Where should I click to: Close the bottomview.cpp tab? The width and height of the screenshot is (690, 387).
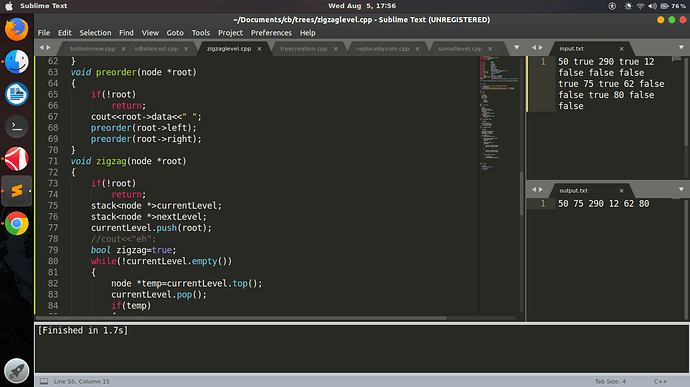coord(123,49)
